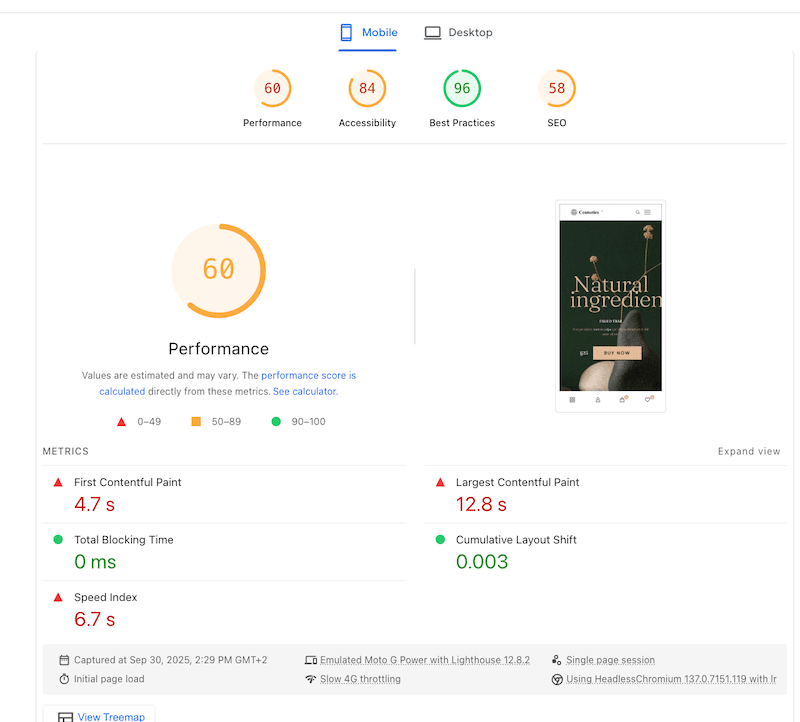This screenshot has height=722, width=800.
Task: Open the page screenshot thumbnail
Action: coord(610,305)
